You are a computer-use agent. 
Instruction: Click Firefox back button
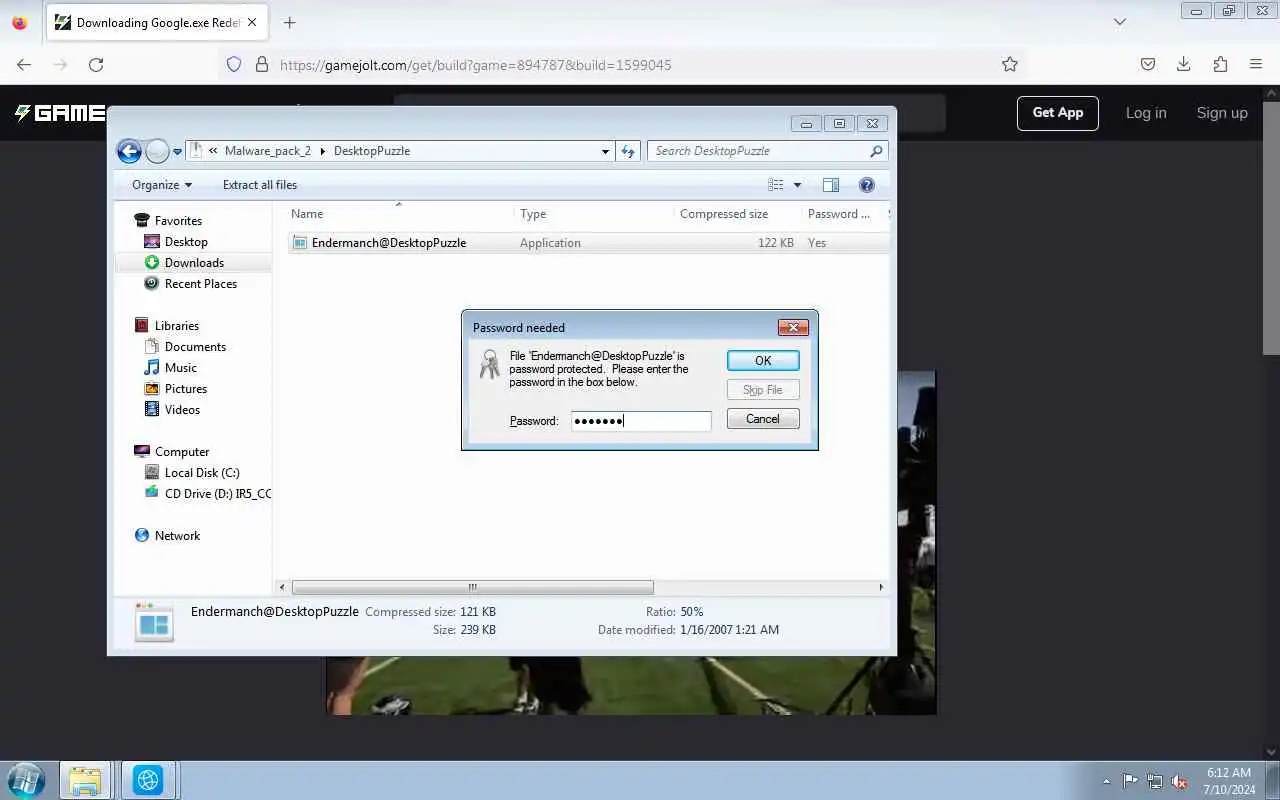pos(24,64)
